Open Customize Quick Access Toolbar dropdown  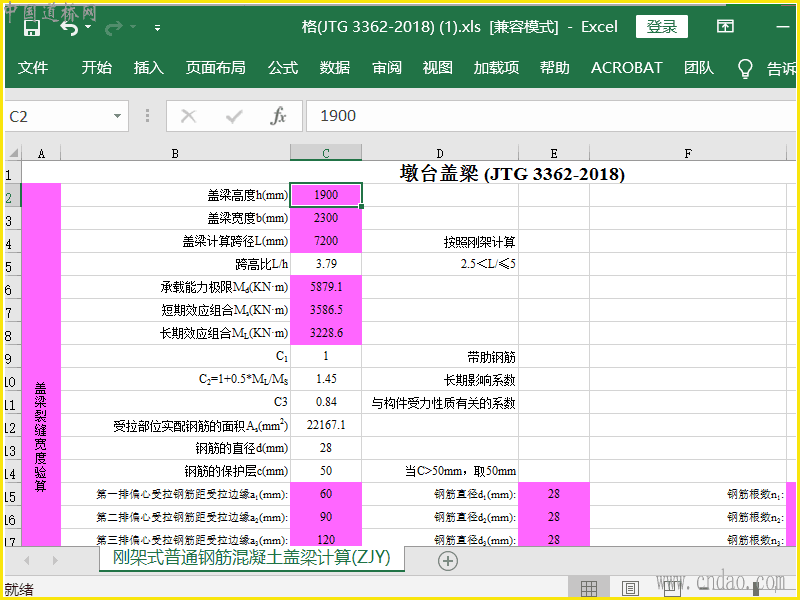[157, 27]
